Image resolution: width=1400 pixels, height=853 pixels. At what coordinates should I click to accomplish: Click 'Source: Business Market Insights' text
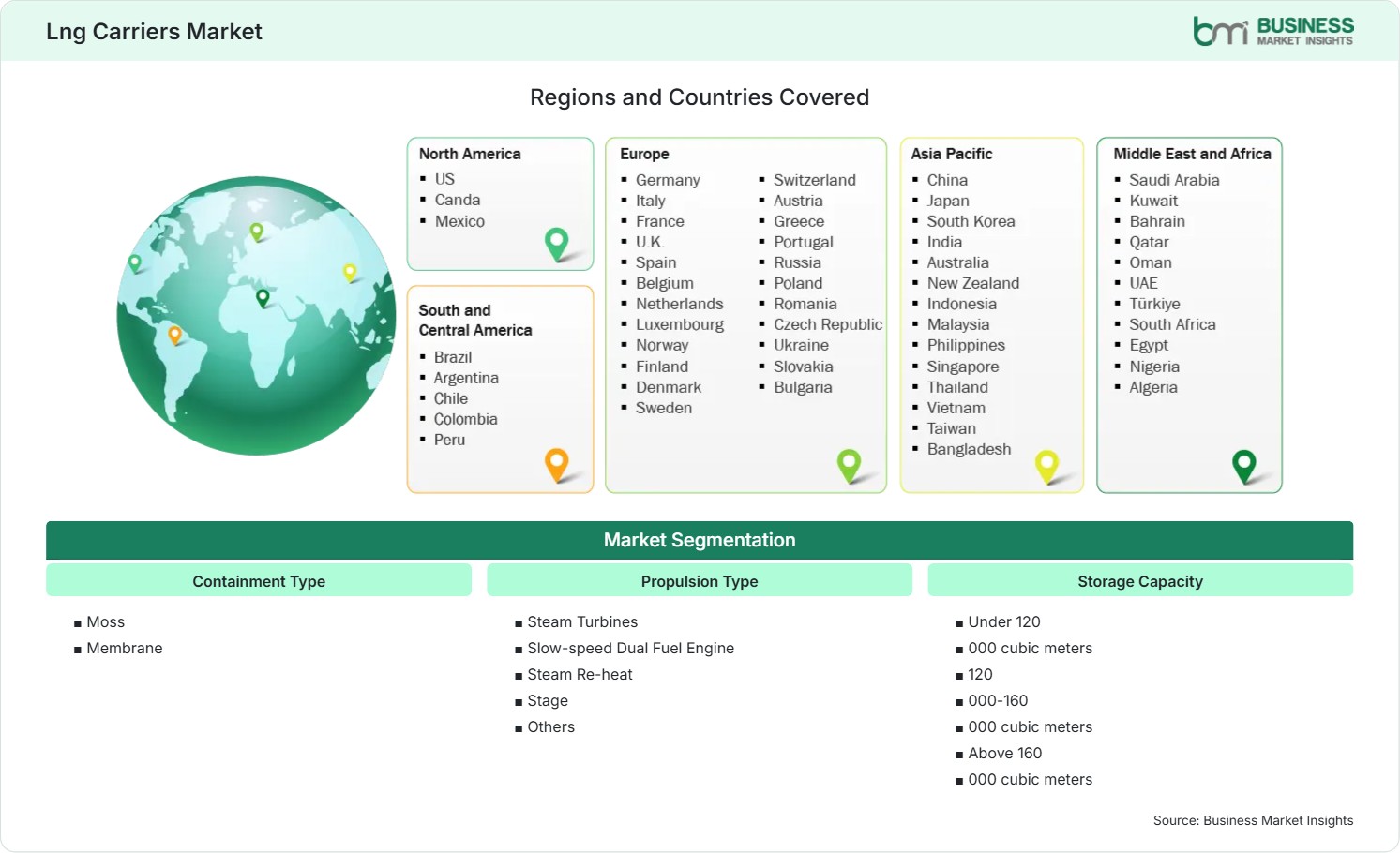coord(1254,820)
